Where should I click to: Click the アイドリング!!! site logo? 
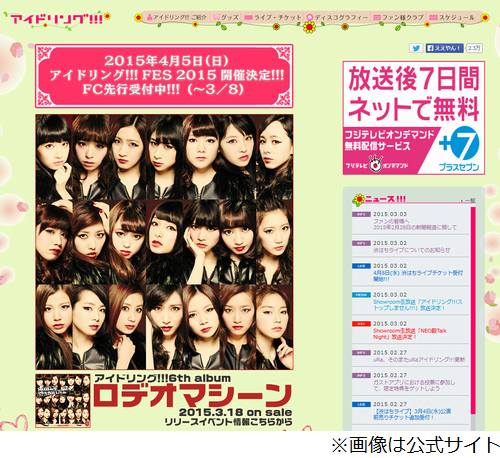click(57, 19)
